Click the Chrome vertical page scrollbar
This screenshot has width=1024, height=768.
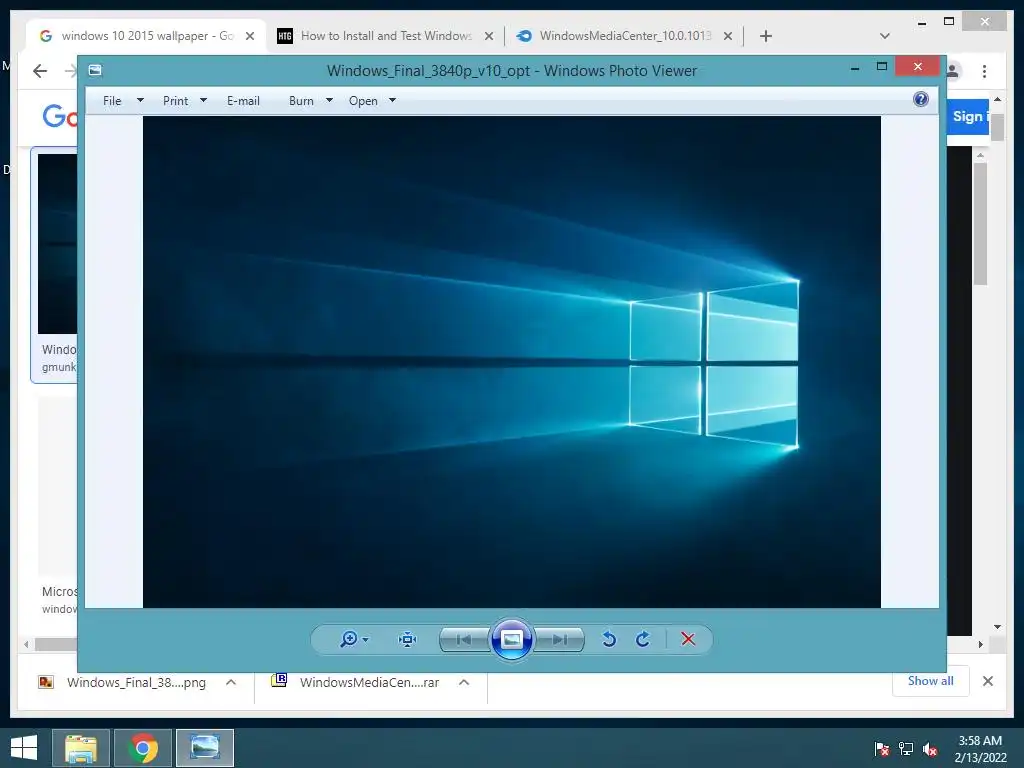tap(997, 128)
